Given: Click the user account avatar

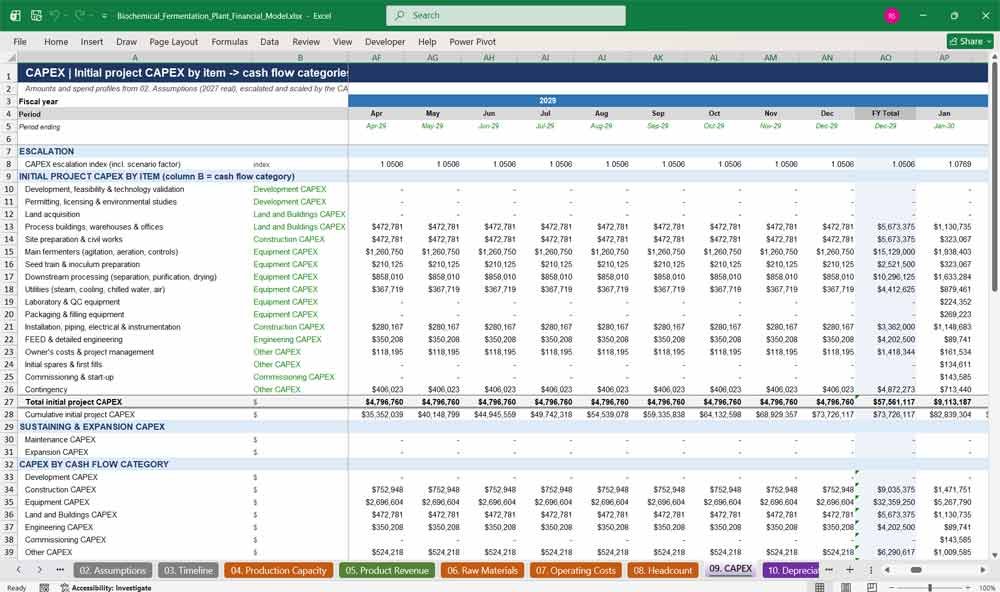Looking at the screenshot, I should coord(892,15).
